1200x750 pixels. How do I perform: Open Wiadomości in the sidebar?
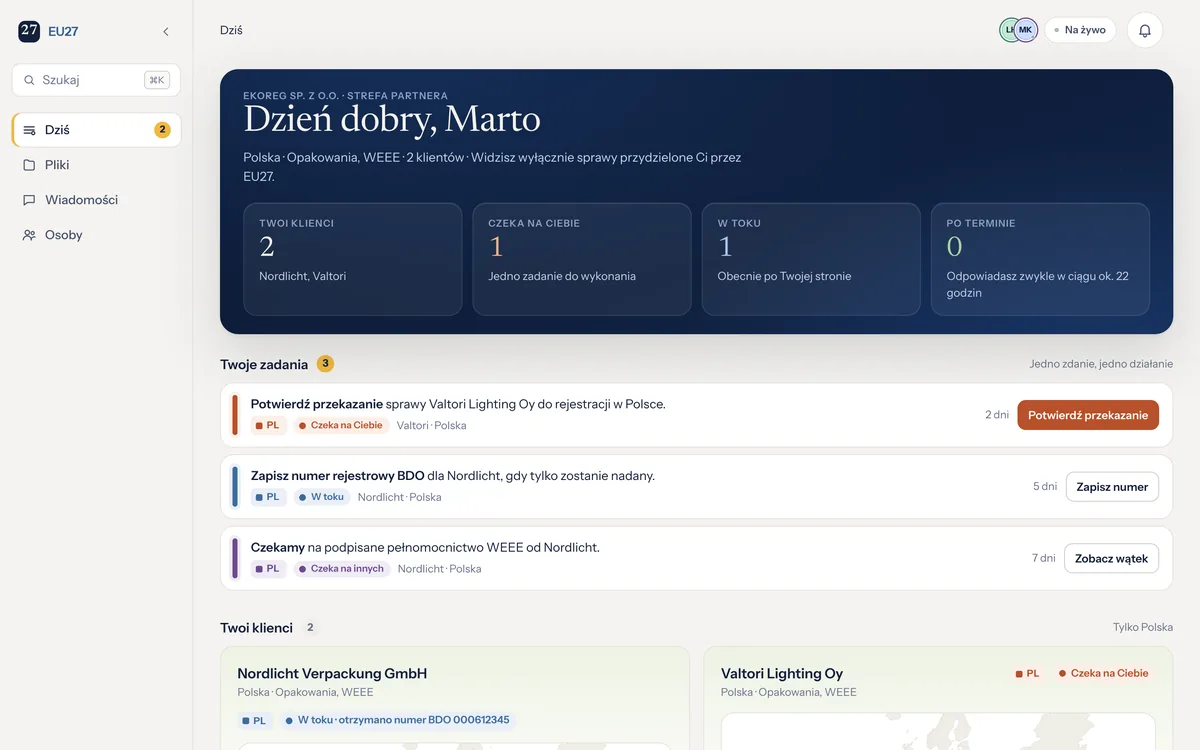pyautogui.click(x=96, y=200)
